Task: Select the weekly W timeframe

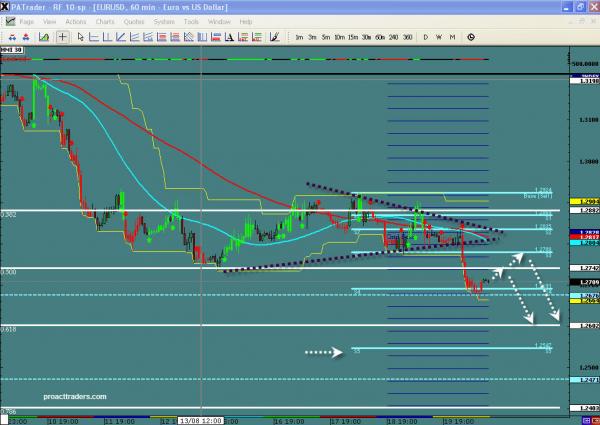Action: pos(439,37)
